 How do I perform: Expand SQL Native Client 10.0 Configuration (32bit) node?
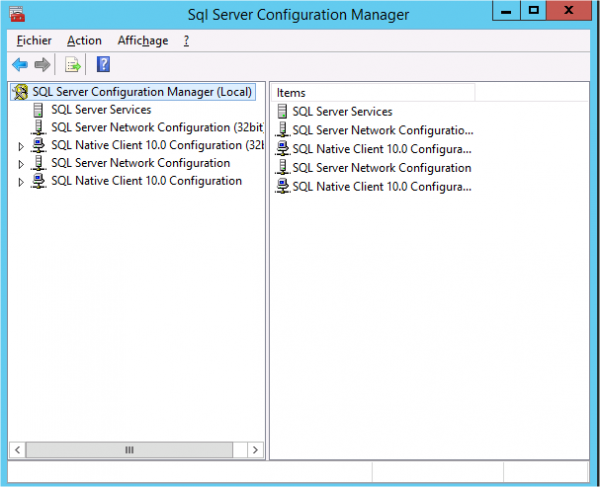(21, 146)
